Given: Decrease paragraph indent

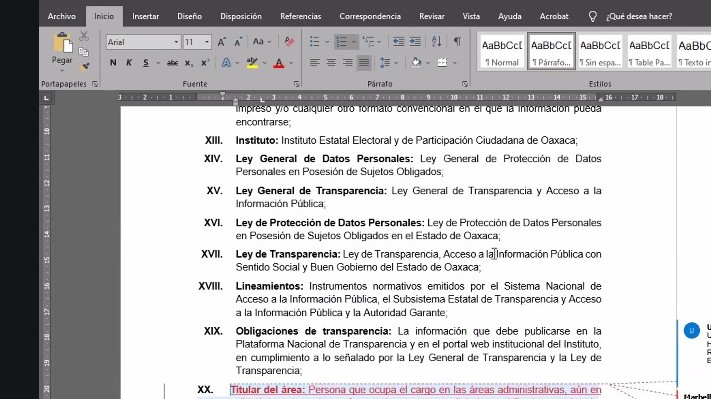Looking at the screenshot, I should click(399, 42).
